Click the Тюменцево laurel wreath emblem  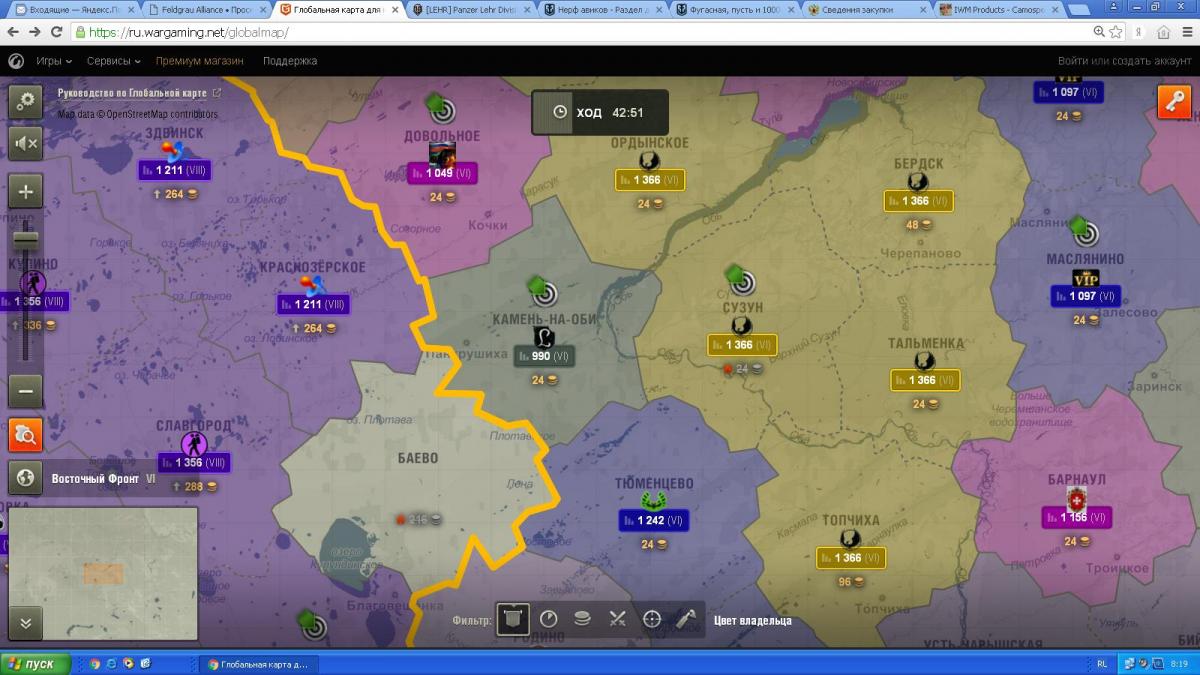pyautogui.click(x=654, y=501)
